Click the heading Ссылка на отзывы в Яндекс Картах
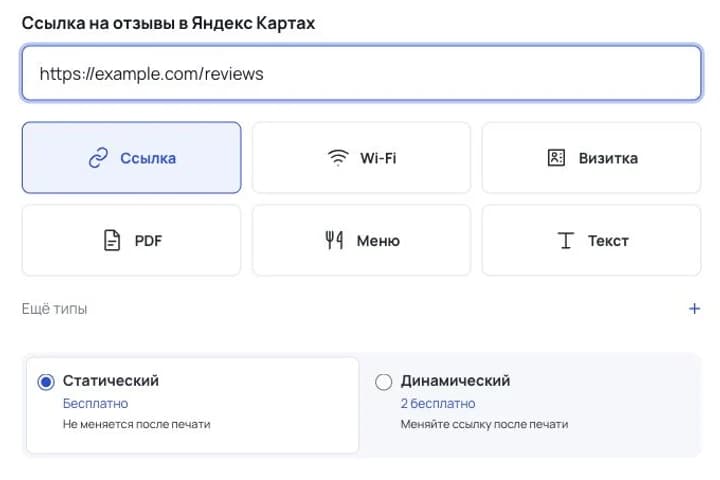 168,23
